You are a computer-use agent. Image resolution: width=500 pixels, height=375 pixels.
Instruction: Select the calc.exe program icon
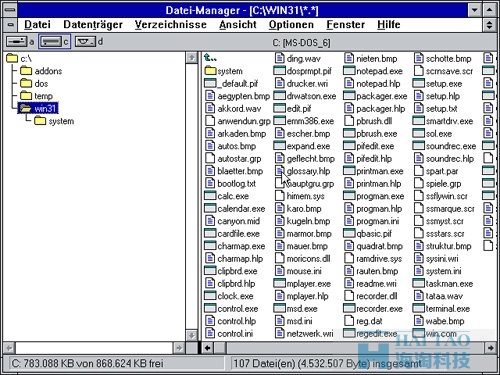tap(210, 196)
